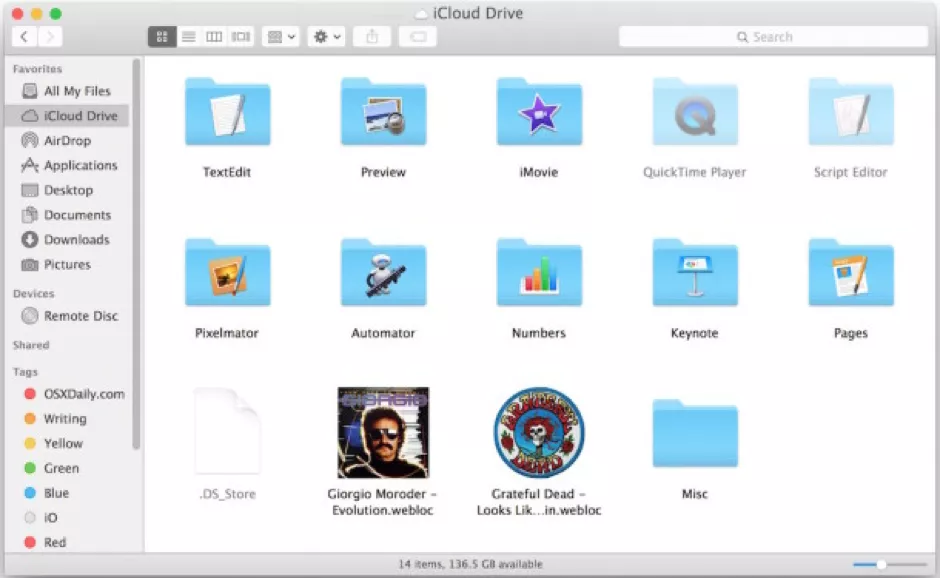Open the Action gear dropdown menu
Image resolution: width=940 pixels, height=578 pixels.
coord(323,36)
